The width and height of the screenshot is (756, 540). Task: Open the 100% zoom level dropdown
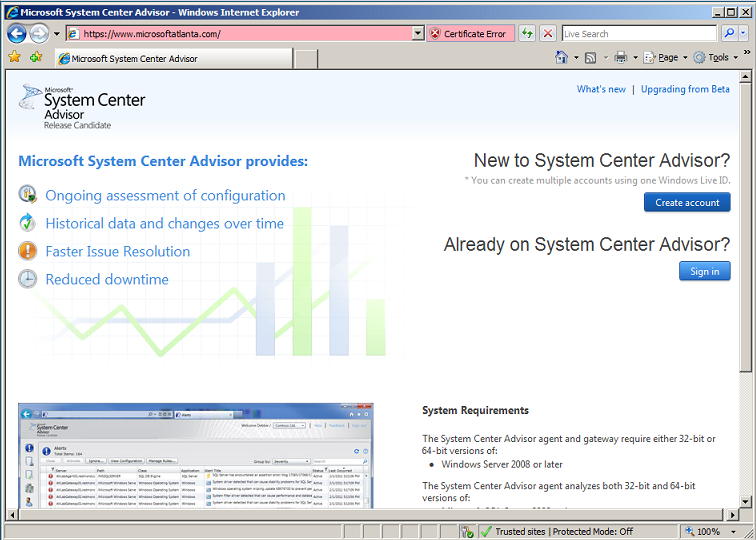point(733,532)
